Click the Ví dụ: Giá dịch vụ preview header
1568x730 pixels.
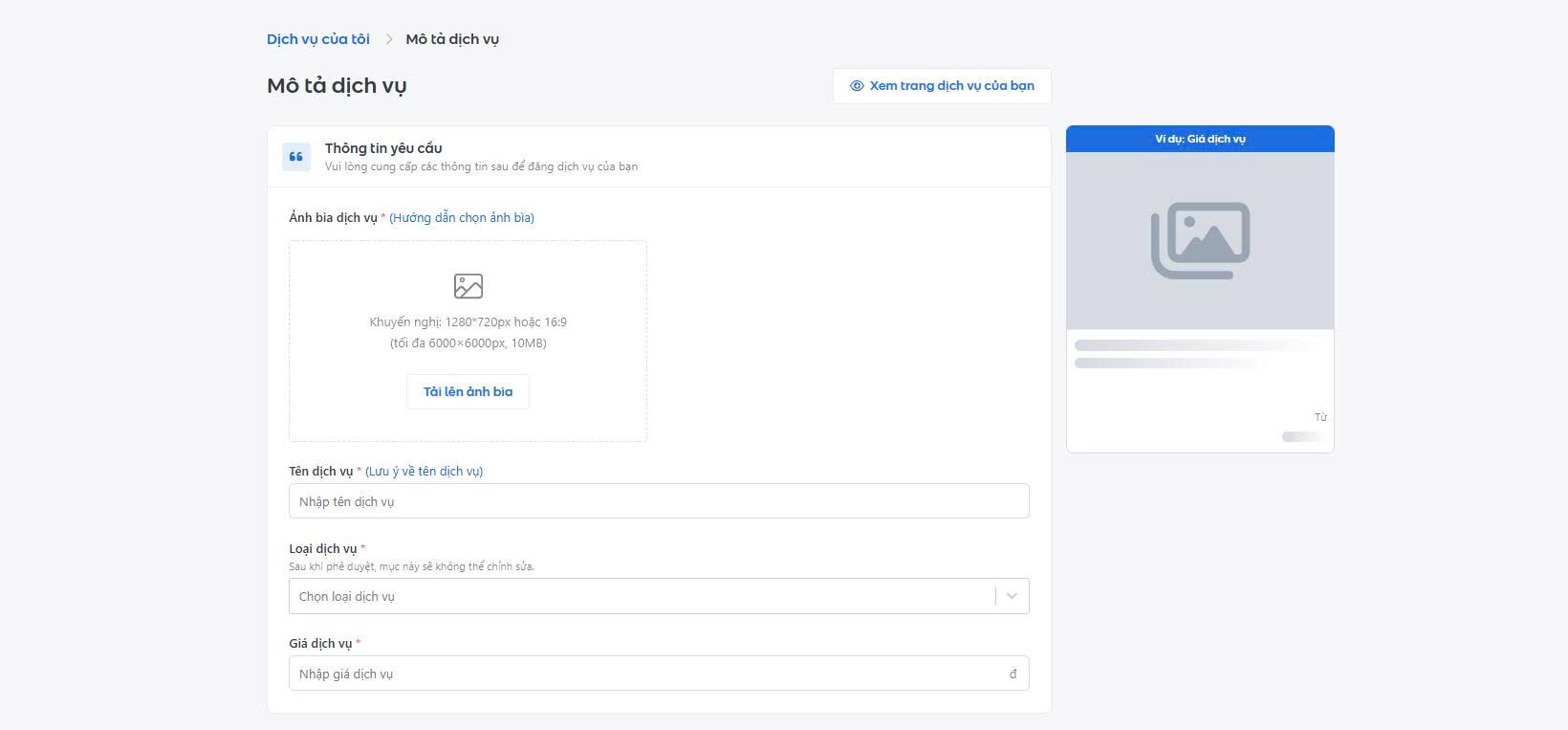[1200, 139]
